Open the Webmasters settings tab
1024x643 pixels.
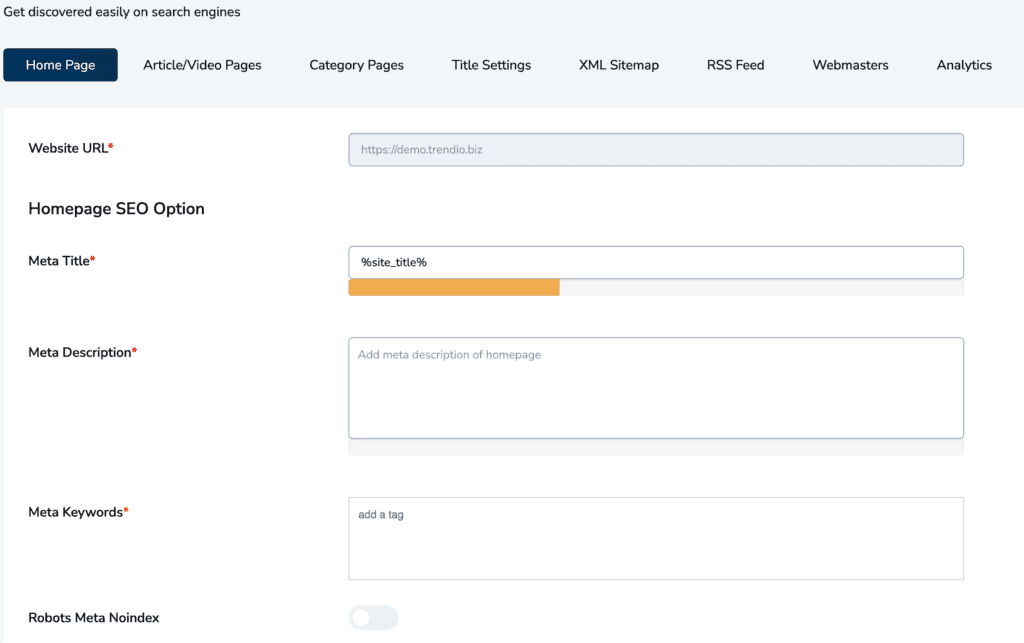point(850,64)
